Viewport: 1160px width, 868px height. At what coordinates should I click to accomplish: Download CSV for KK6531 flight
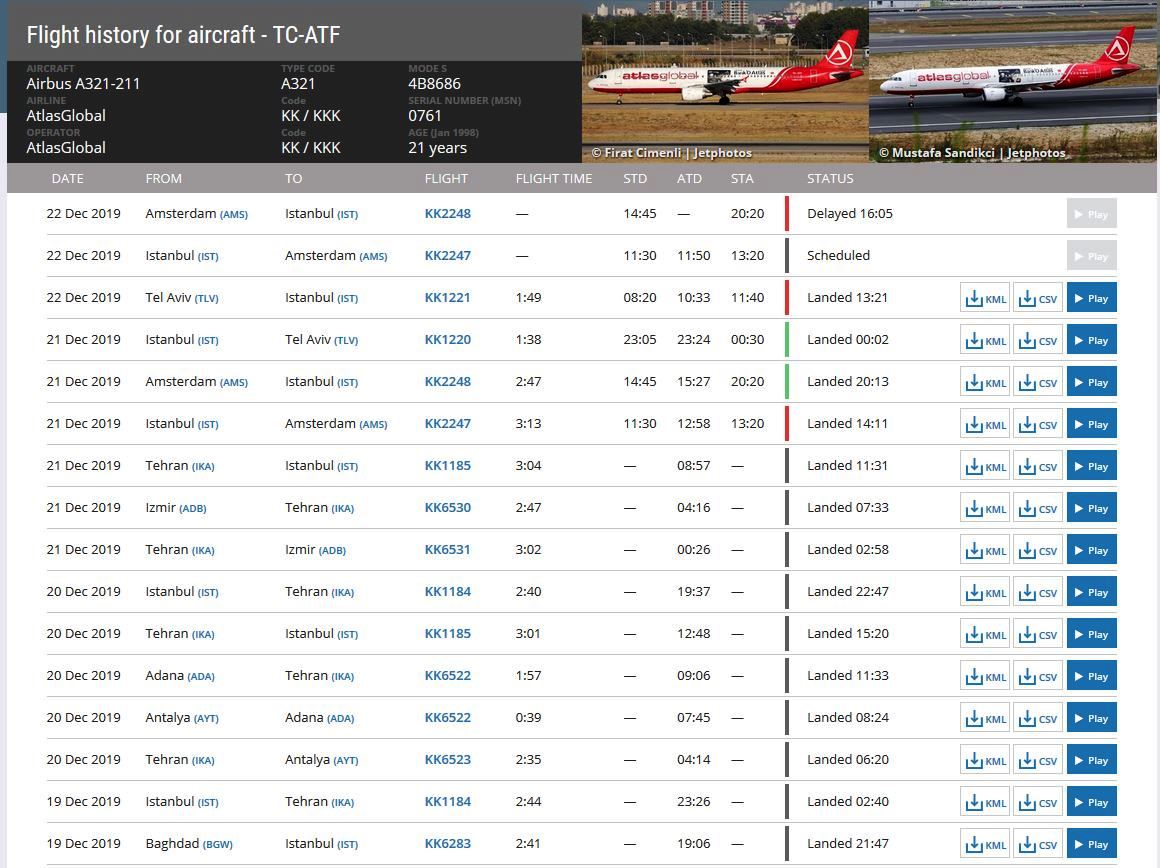[x=1038, y=550]
